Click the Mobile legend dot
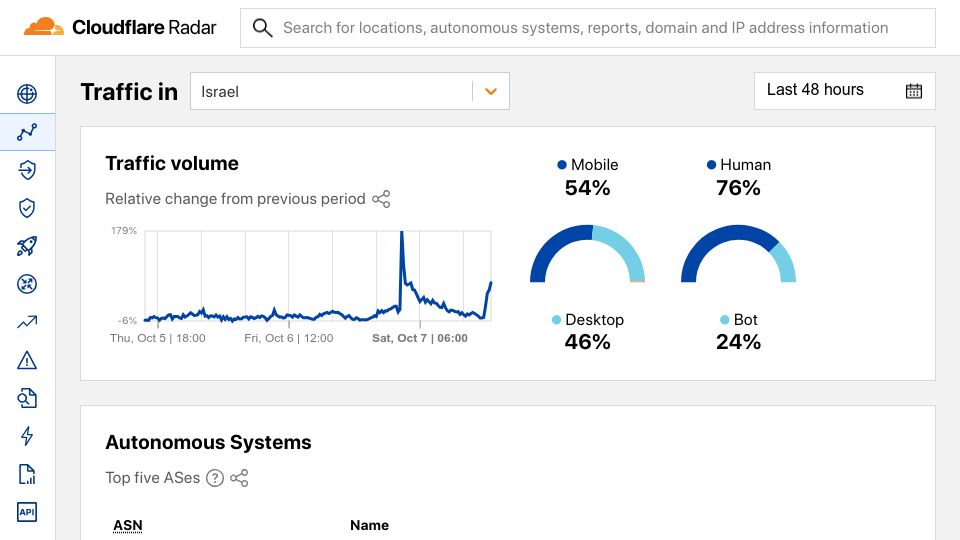Viewport: 960px width, 540px height. coord(561,165)
